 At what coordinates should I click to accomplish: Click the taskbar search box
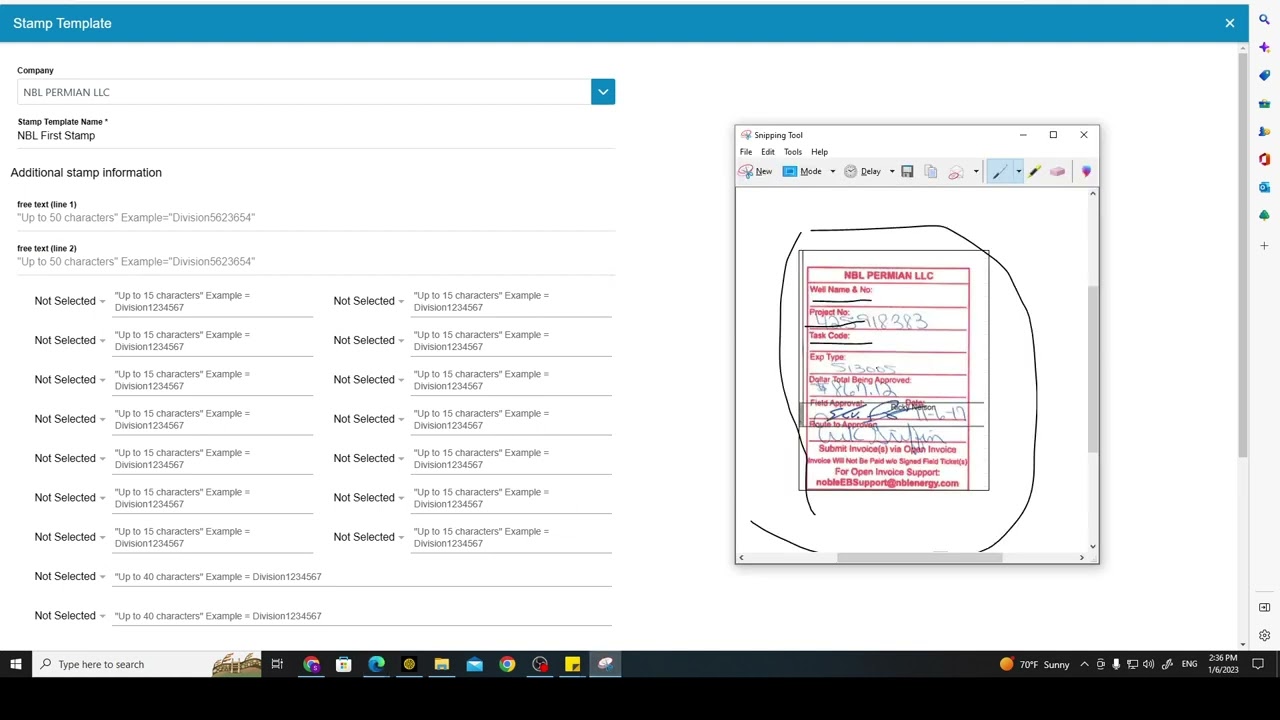coord(148,664)
